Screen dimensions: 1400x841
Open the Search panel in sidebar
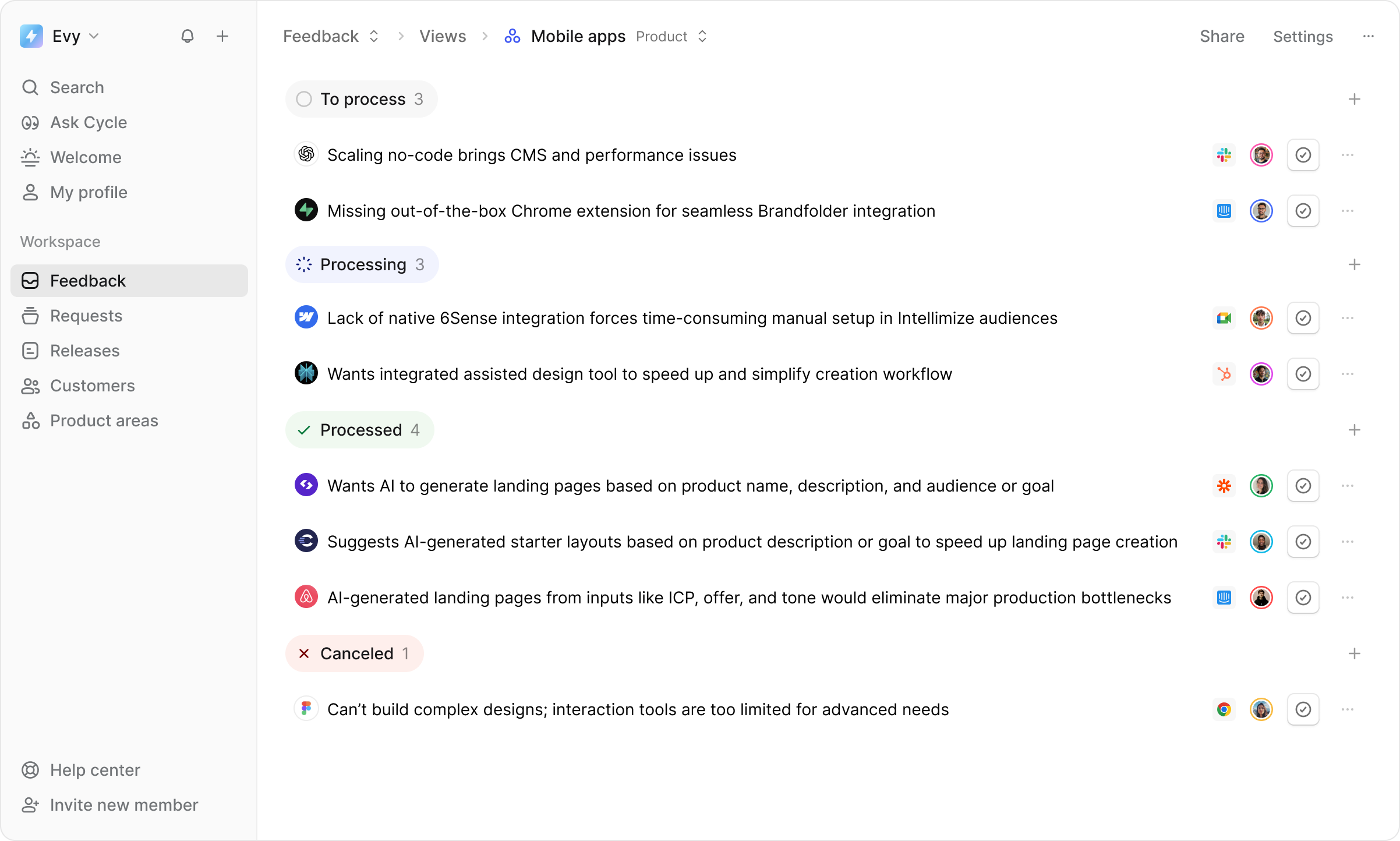pos(77,87)
